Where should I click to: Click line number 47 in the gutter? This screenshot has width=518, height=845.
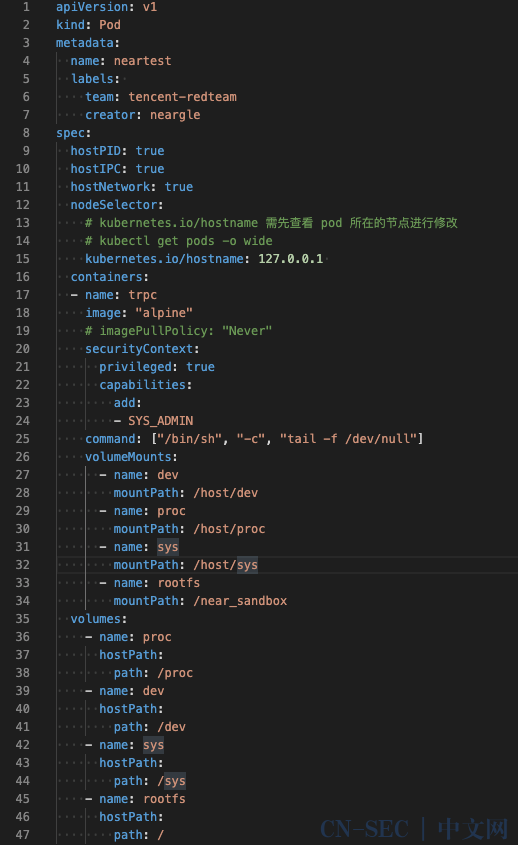click(23, 835)
